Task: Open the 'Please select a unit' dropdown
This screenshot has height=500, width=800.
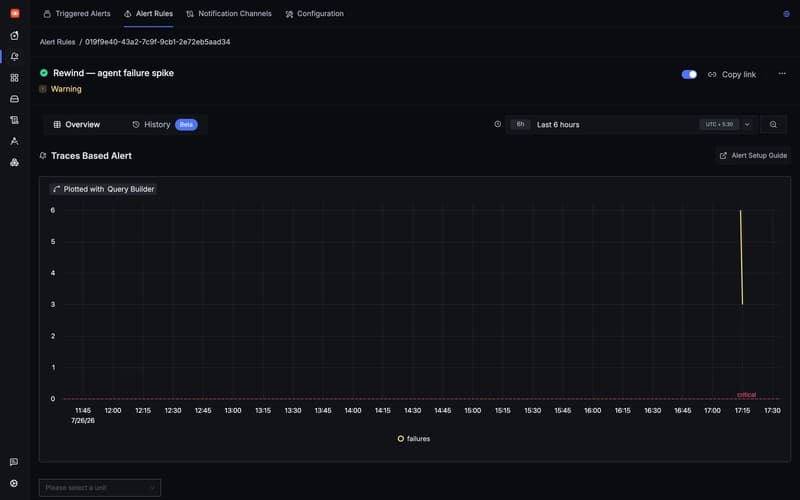Action: 100,488
